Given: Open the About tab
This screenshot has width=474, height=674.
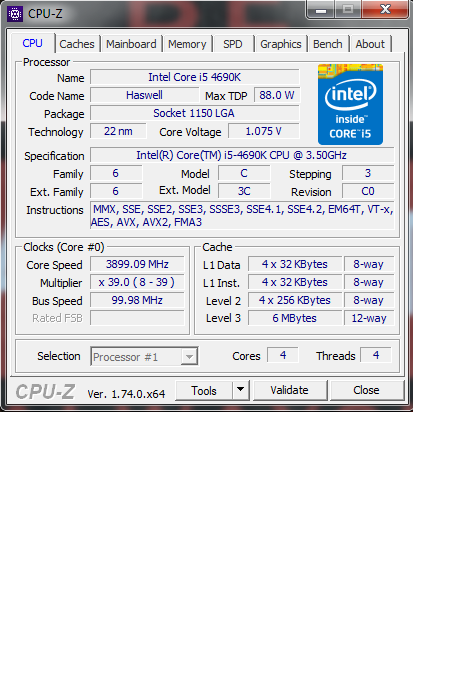Looking at the screenshot, I should pos(370,44).
